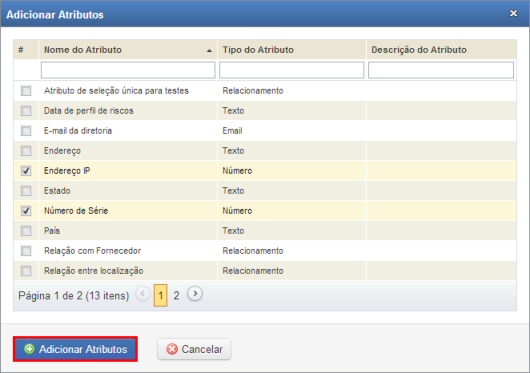530x373 pixels.
Task: Click the previous page arrow in pager
Action: [143, 293]
